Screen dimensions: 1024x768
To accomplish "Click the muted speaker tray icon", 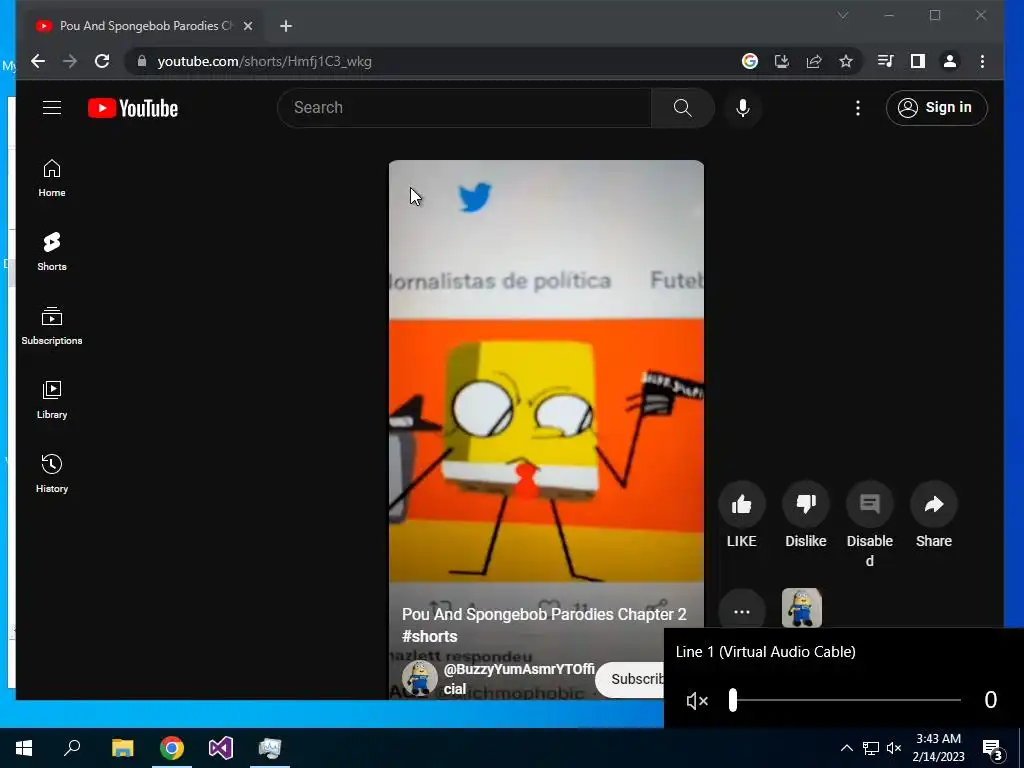I will [x=894, y=748].
